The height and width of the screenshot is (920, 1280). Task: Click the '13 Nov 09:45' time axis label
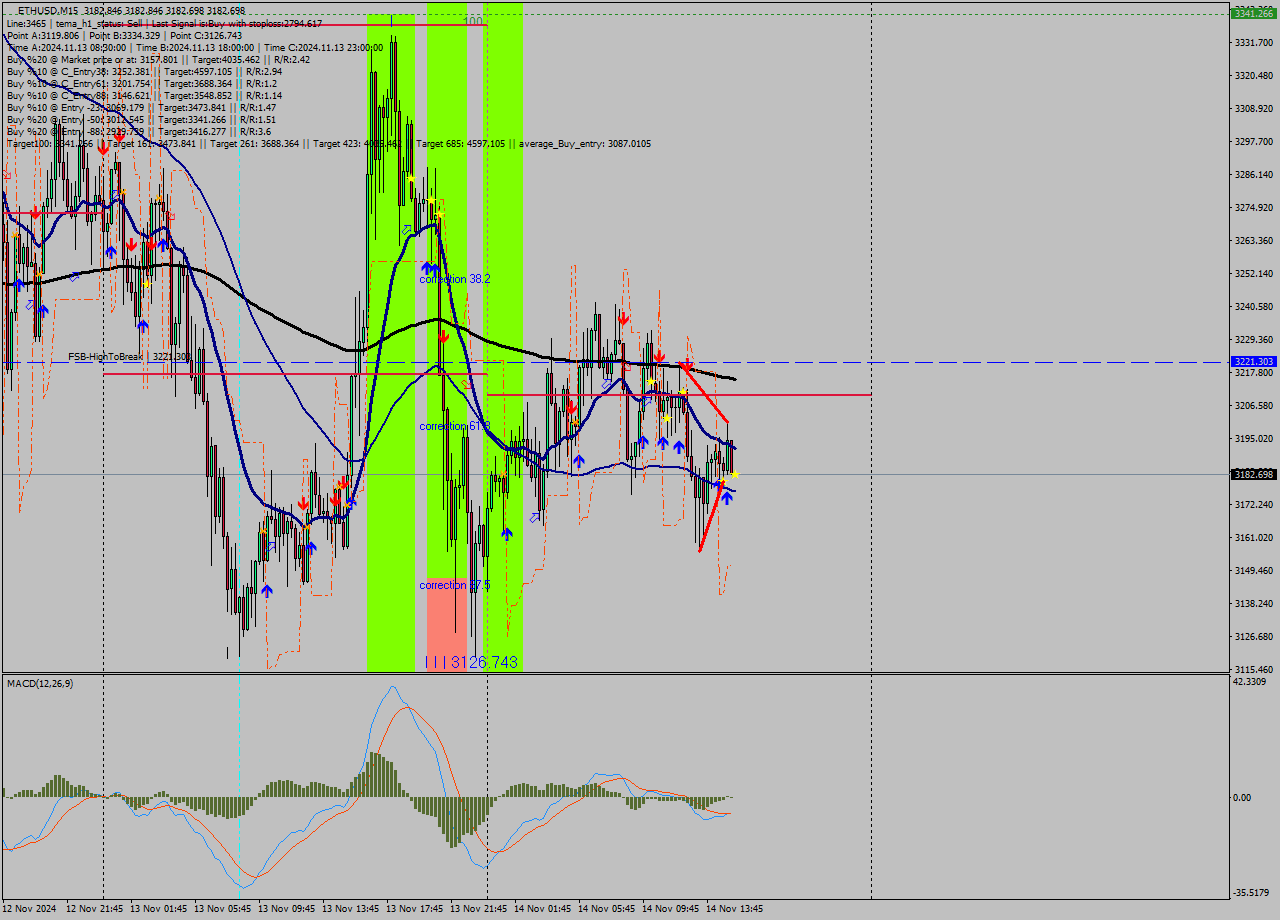pos(287,909)
